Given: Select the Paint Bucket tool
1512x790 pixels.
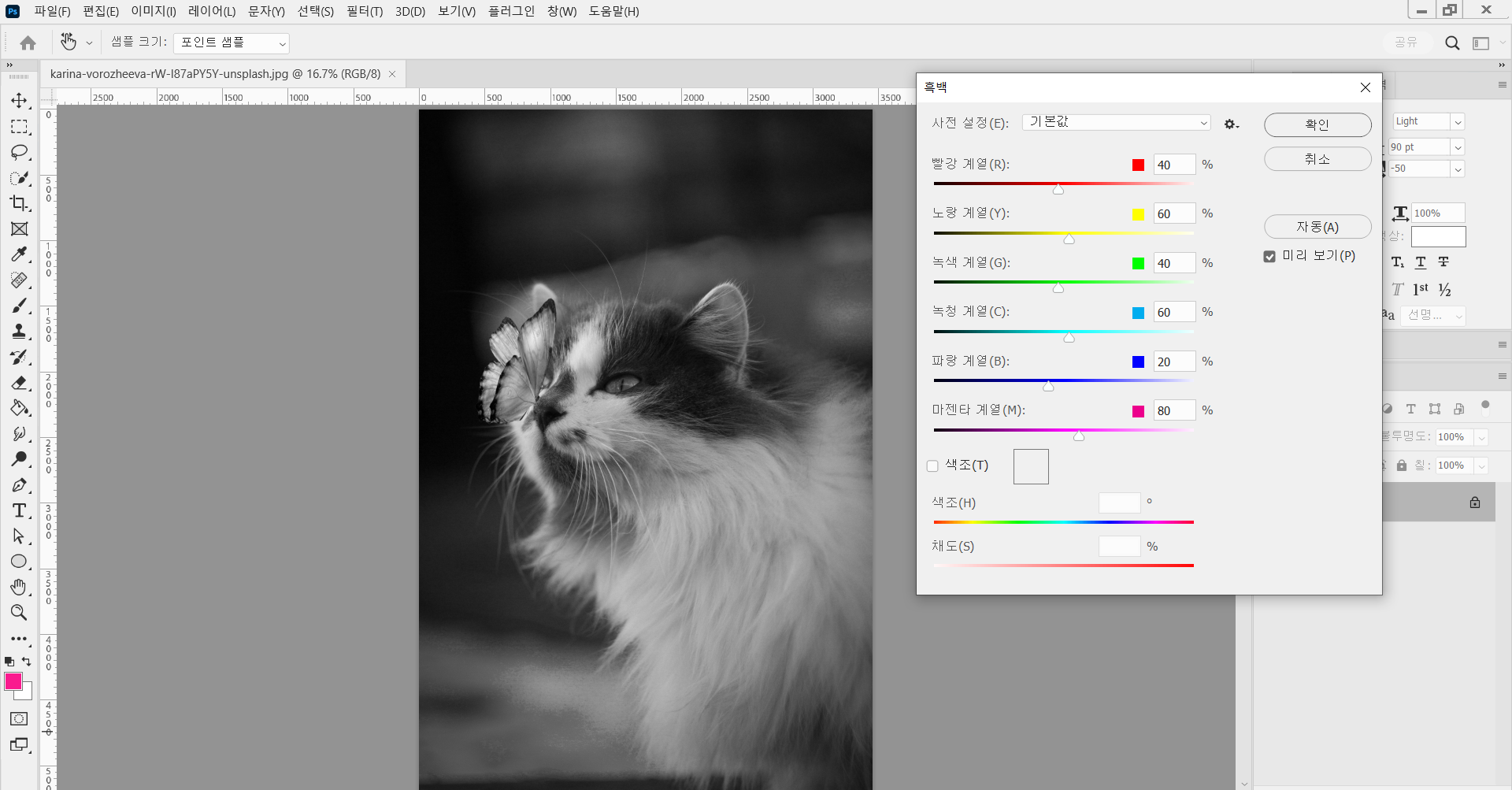Looking at the screenshot, I should (x=19, y=408).
